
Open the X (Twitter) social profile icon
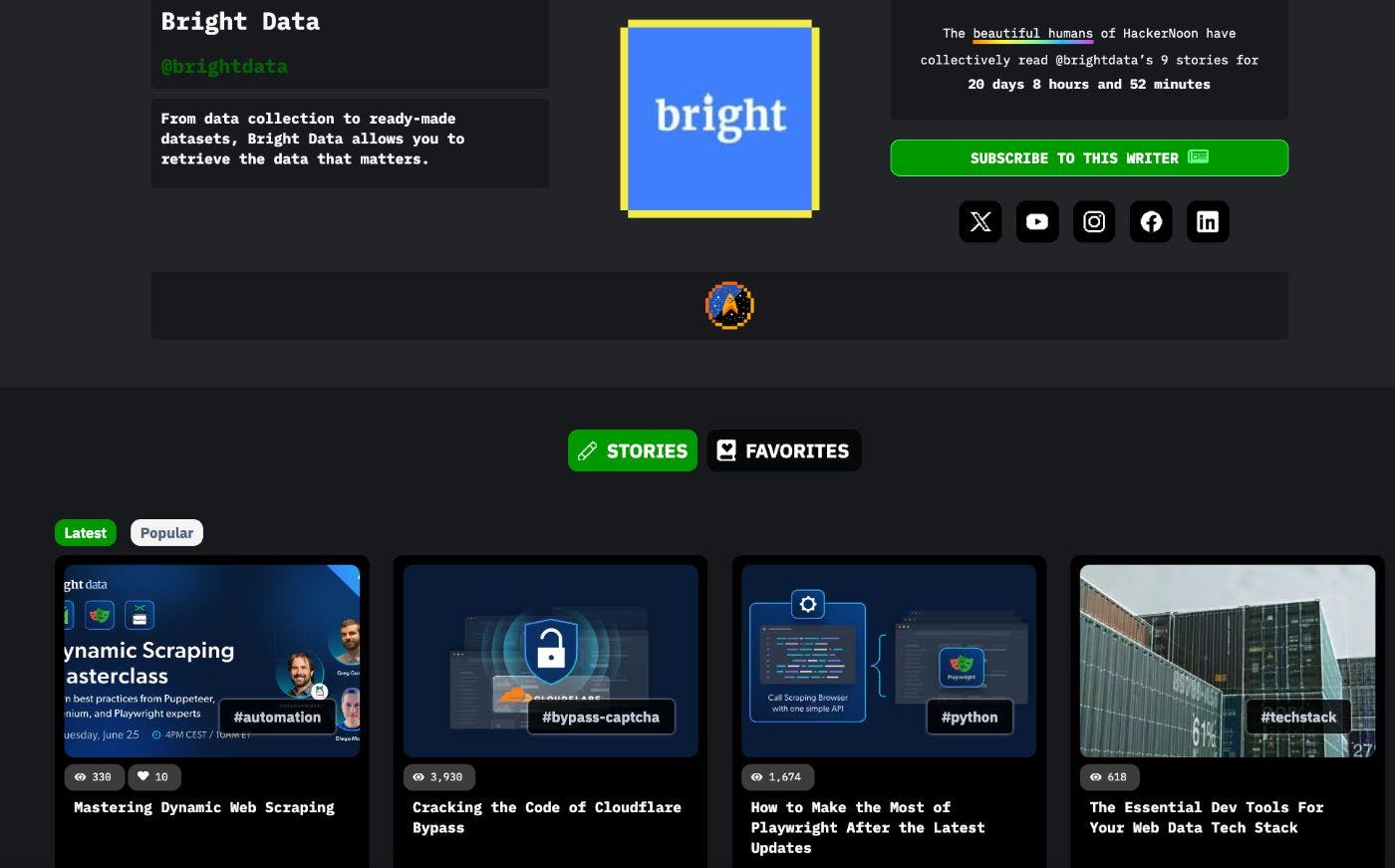pyautogui.click(x=979, y=221)
